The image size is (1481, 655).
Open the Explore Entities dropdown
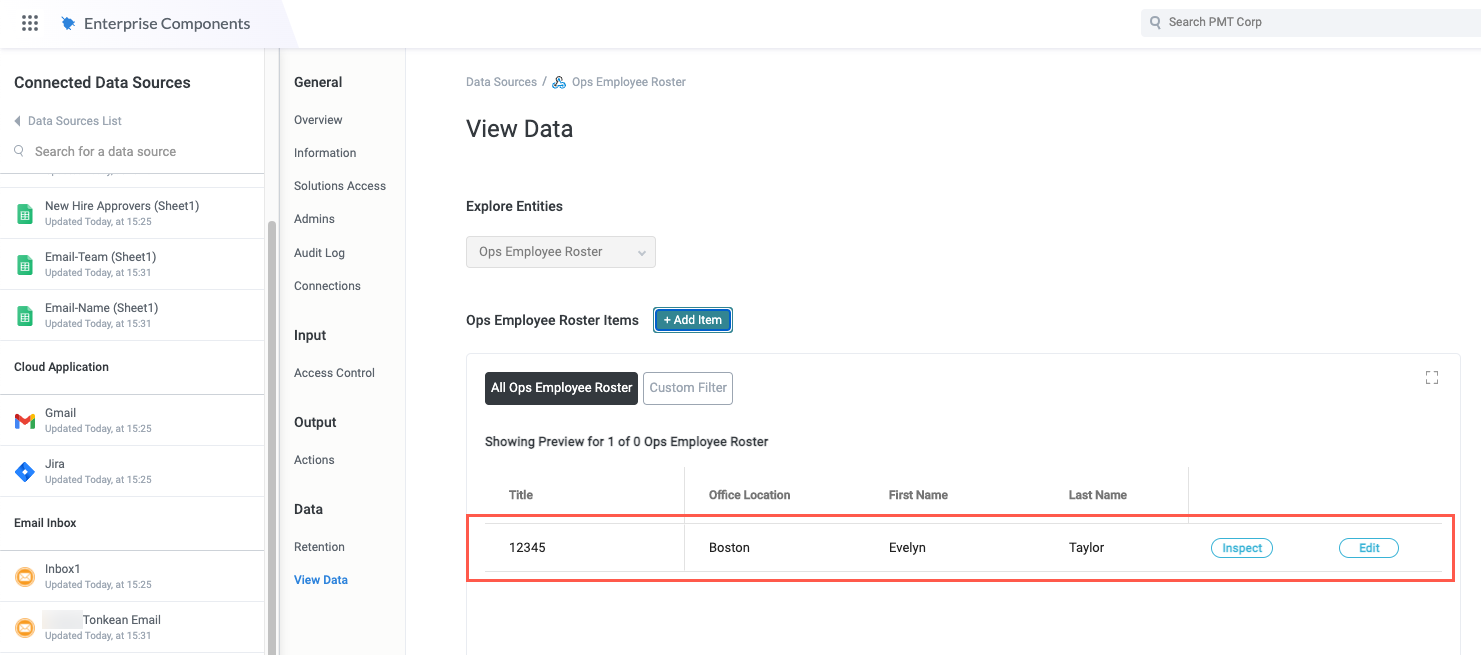click(560, 252)
